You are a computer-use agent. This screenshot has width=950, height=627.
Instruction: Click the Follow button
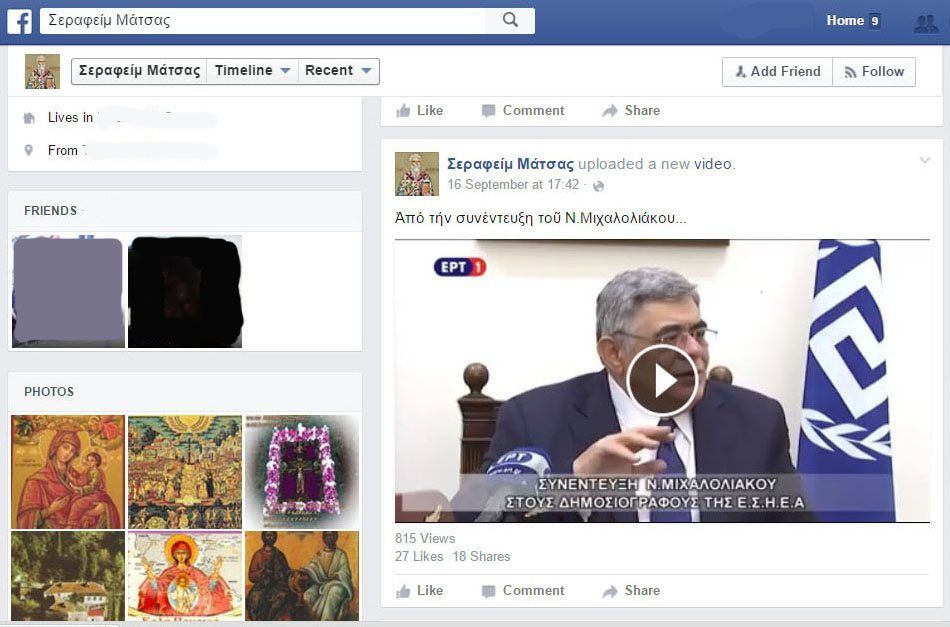point(874,71)
